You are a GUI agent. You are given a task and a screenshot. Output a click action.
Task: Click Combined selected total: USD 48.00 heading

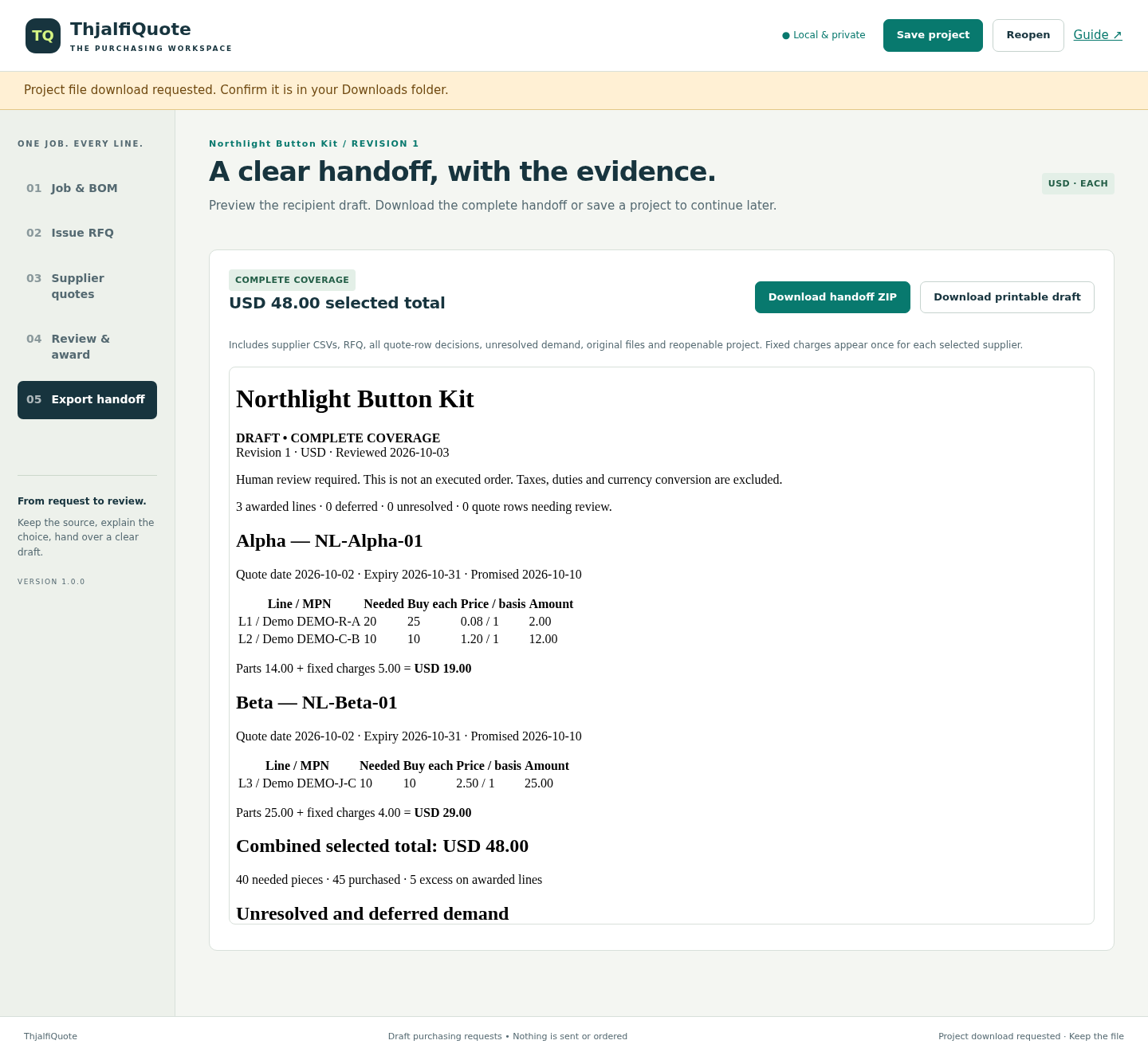tap(382, 846)
